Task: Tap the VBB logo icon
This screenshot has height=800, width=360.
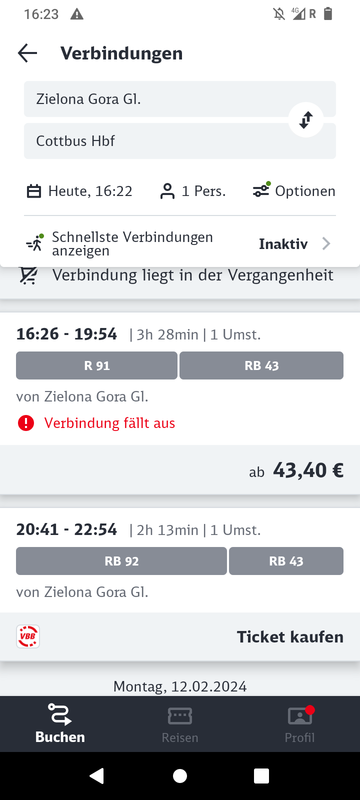Action: [x=28, y=637]
